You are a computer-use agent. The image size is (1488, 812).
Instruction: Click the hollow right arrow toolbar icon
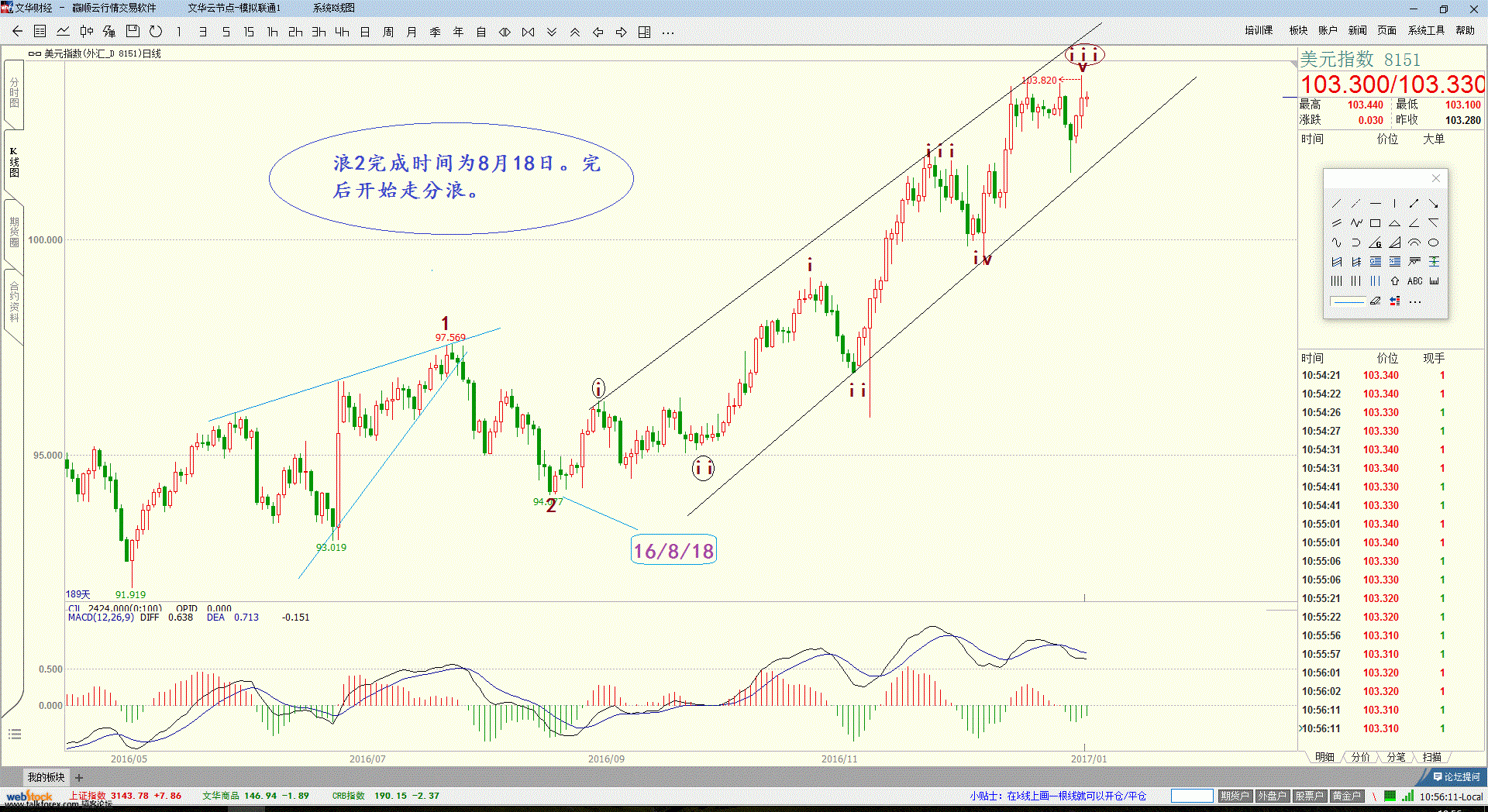(621, 32)
